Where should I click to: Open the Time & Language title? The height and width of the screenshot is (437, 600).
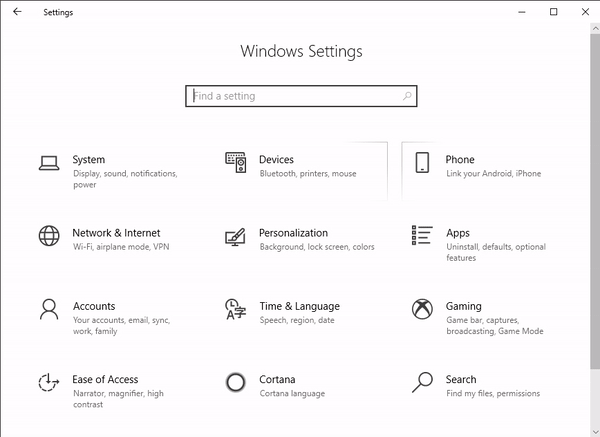300,306
